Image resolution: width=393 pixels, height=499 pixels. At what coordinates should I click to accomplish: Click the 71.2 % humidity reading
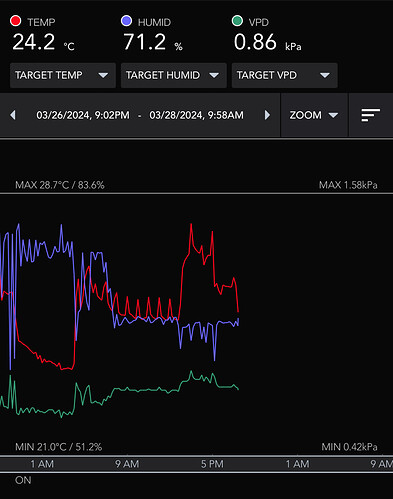(x=153, y=42)
